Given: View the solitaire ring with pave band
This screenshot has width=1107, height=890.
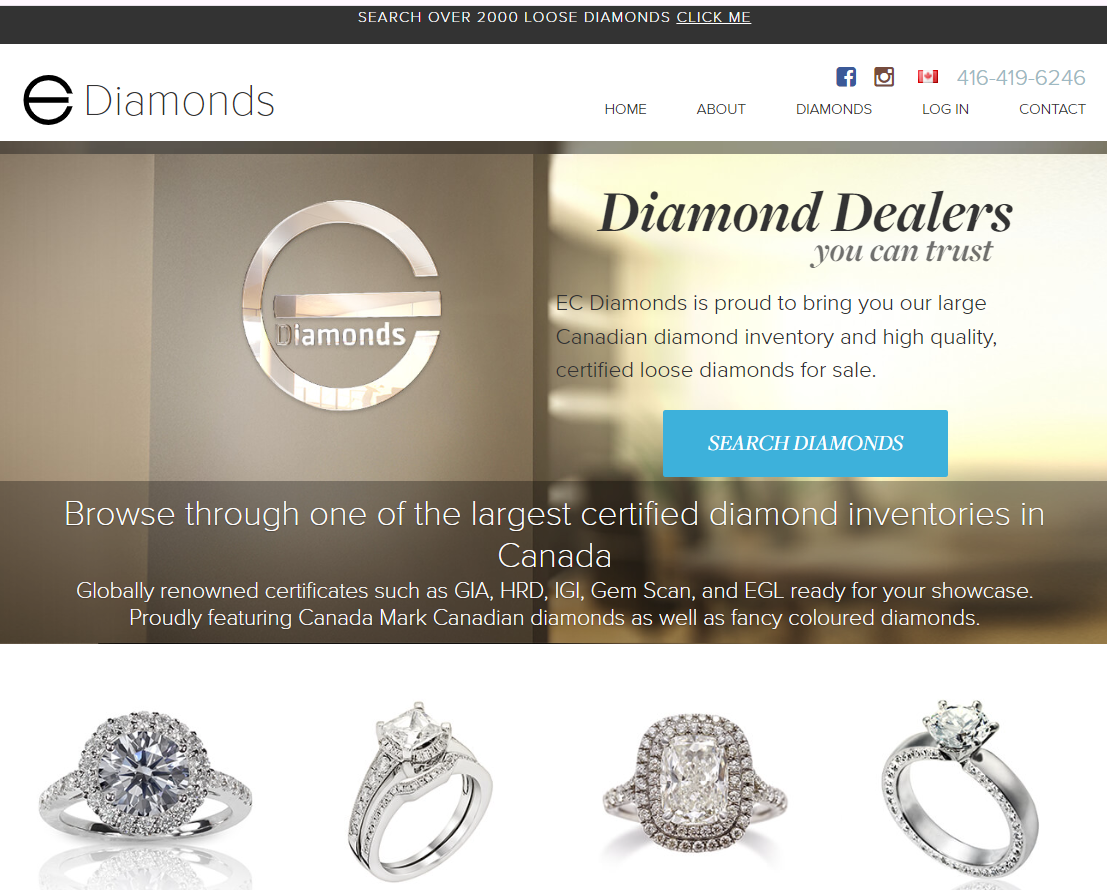Looking at the screenshot, I should click(x=960, y=789).
